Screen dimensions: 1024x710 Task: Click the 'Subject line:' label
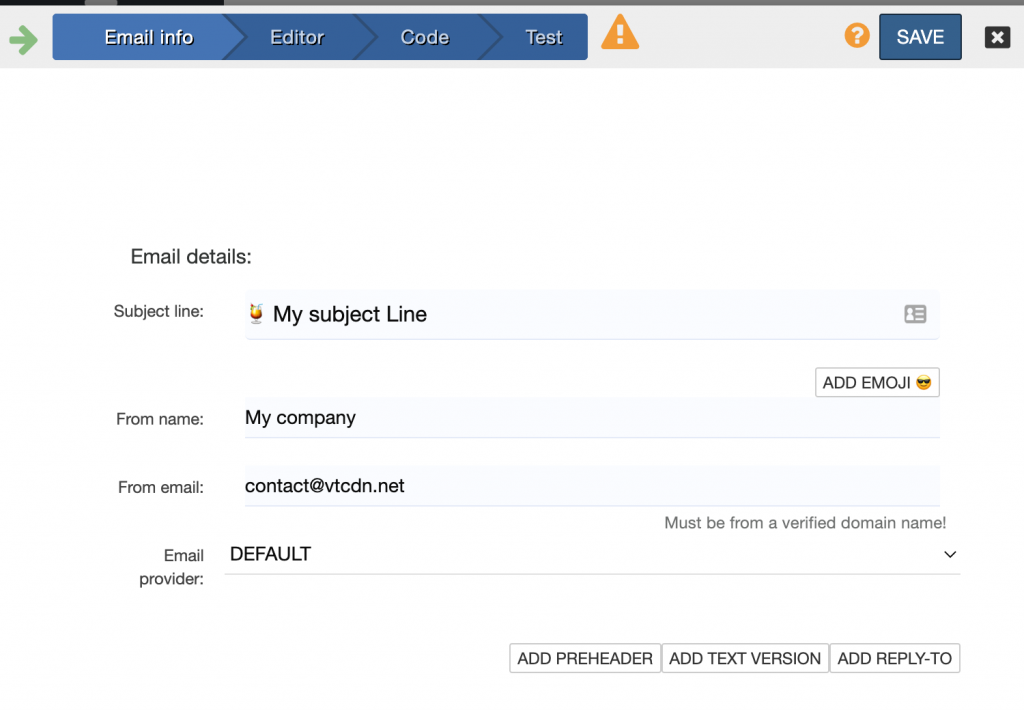tap(159, 312)
